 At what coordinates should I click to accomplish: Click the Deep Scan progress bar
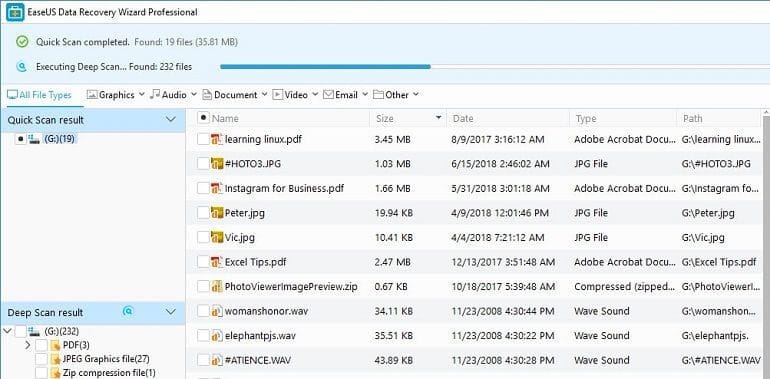coord(495,67)
